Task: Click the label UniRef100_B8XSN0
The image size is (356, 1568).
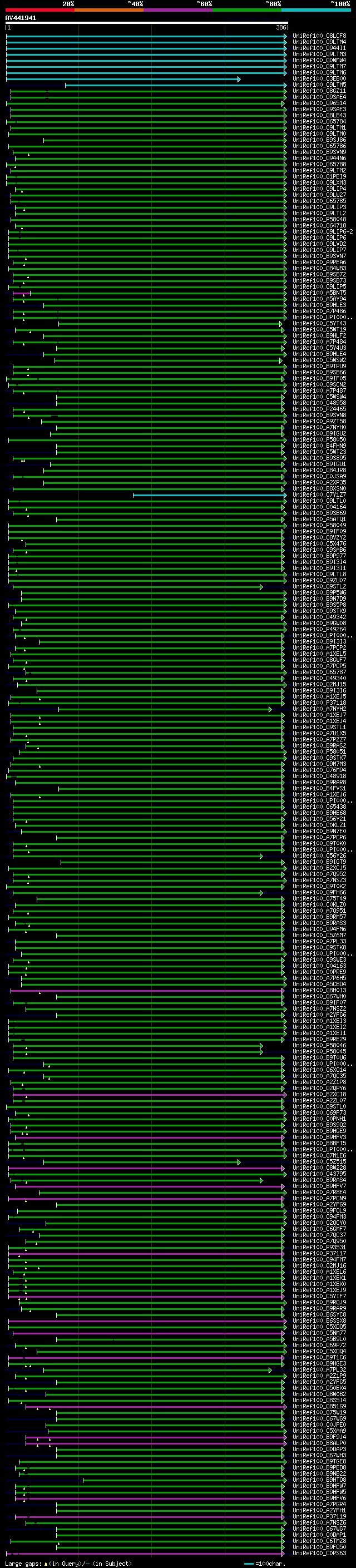Action: click(319, 489)
